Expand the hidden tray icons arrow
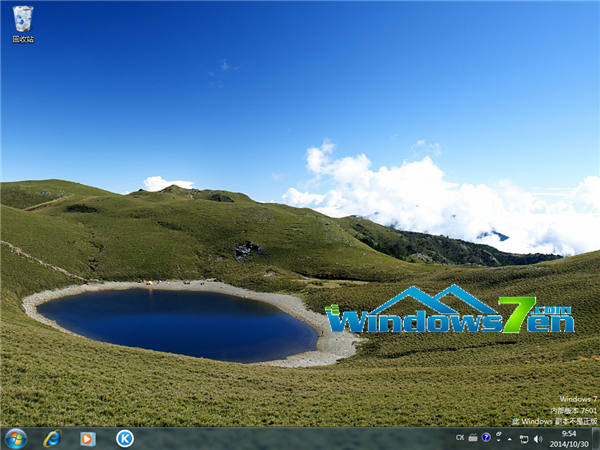The width and height of the screenshot is (600, 450). click(510, 438)
